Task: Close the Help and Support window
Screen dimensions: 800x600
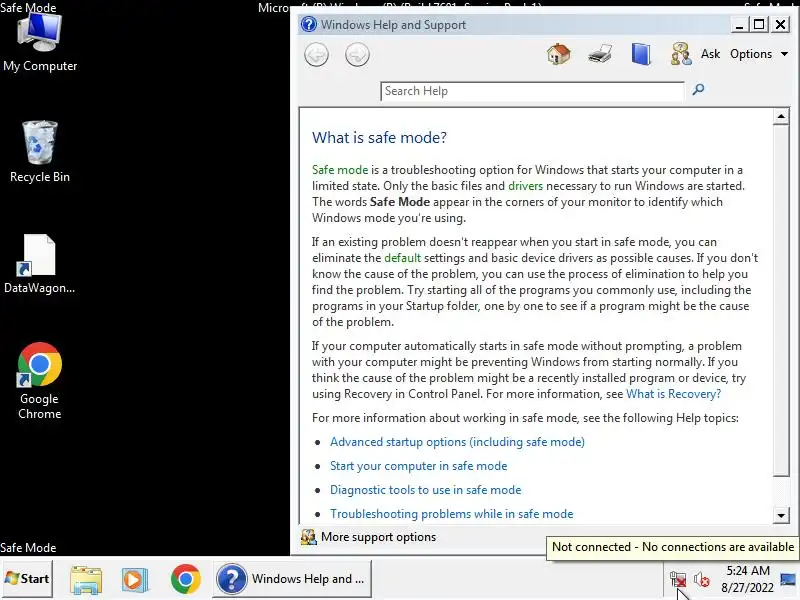Action: 780,24
